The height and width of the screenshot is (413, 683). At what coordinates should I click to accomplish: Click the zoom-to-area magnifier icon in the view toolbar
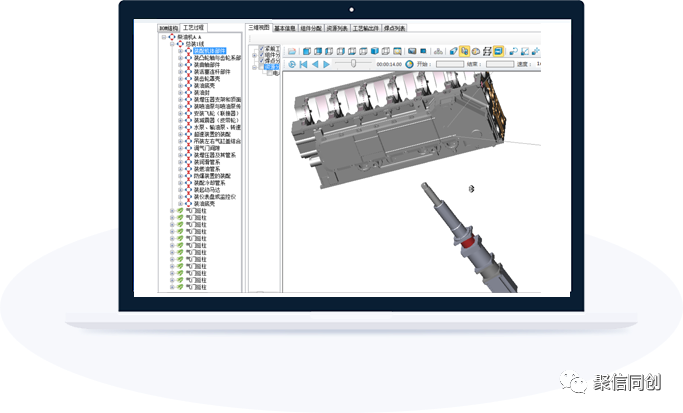(397, 51)
